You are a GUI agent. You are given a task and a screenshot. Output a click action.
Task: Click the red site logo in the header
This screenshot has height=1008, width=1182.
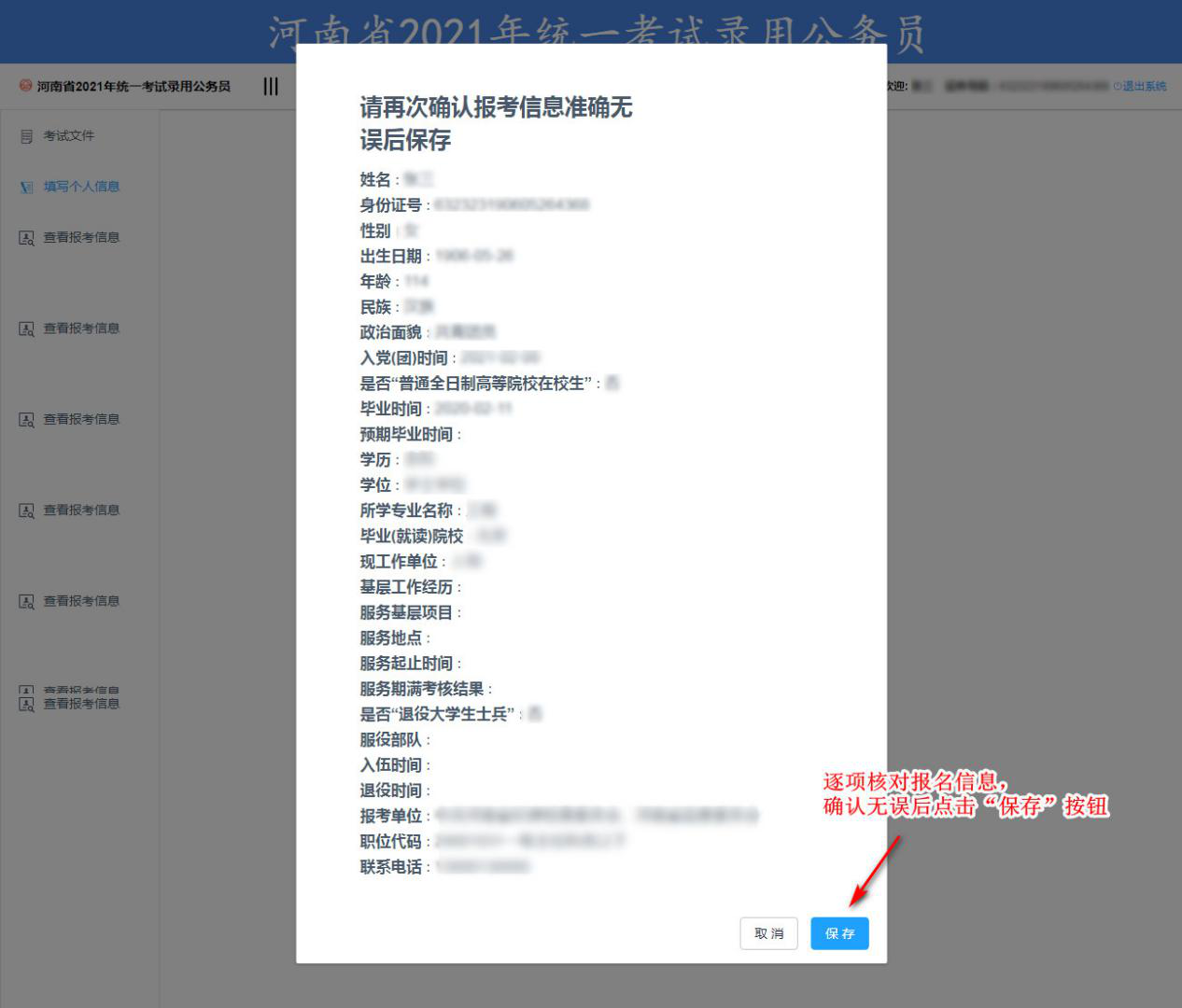point(25,86)
